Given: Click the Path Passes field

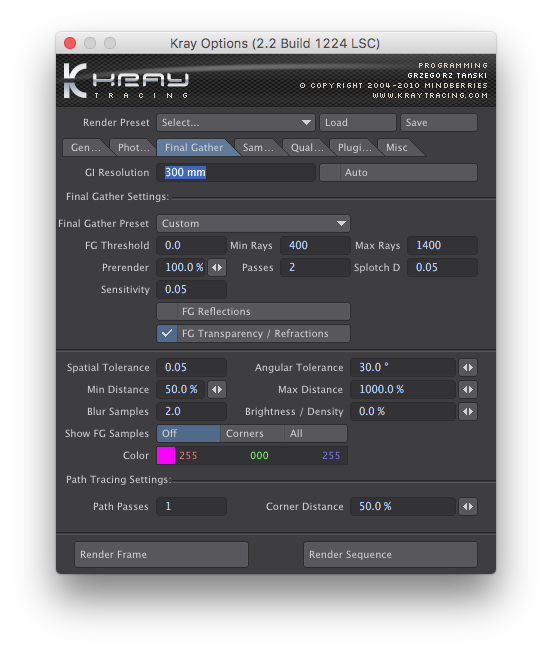Looking at the screenshot, I should point(192,506).
